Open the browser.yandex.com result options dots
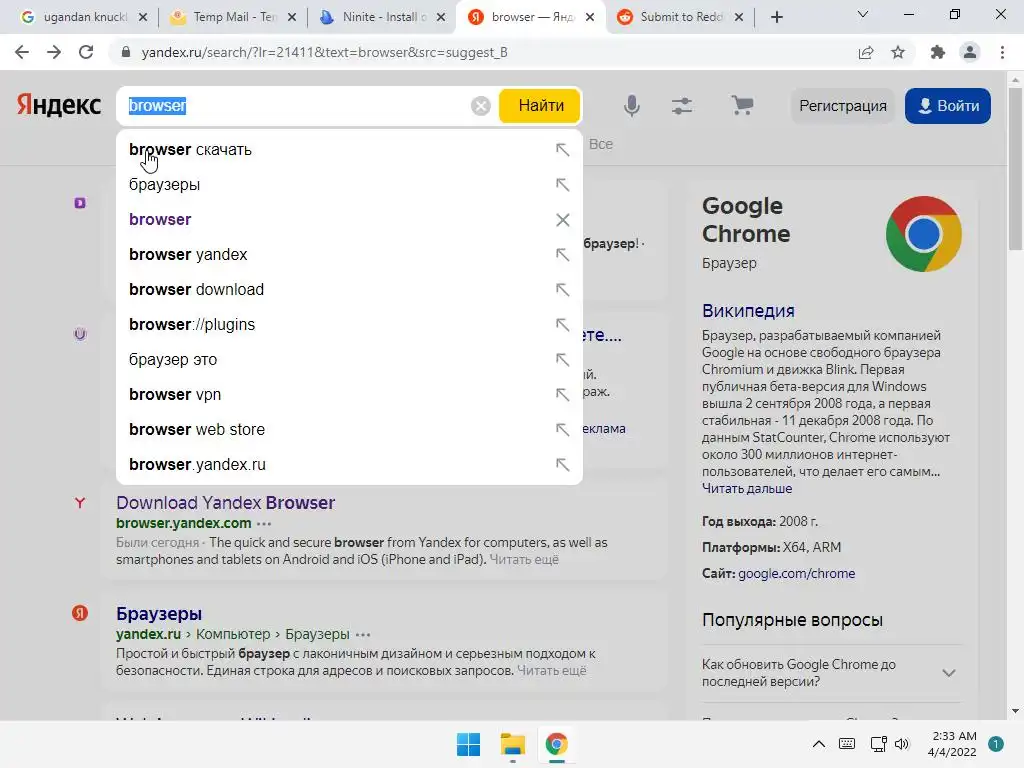Viewport: 1024px width, 768px height. click(x=264, y=524)
